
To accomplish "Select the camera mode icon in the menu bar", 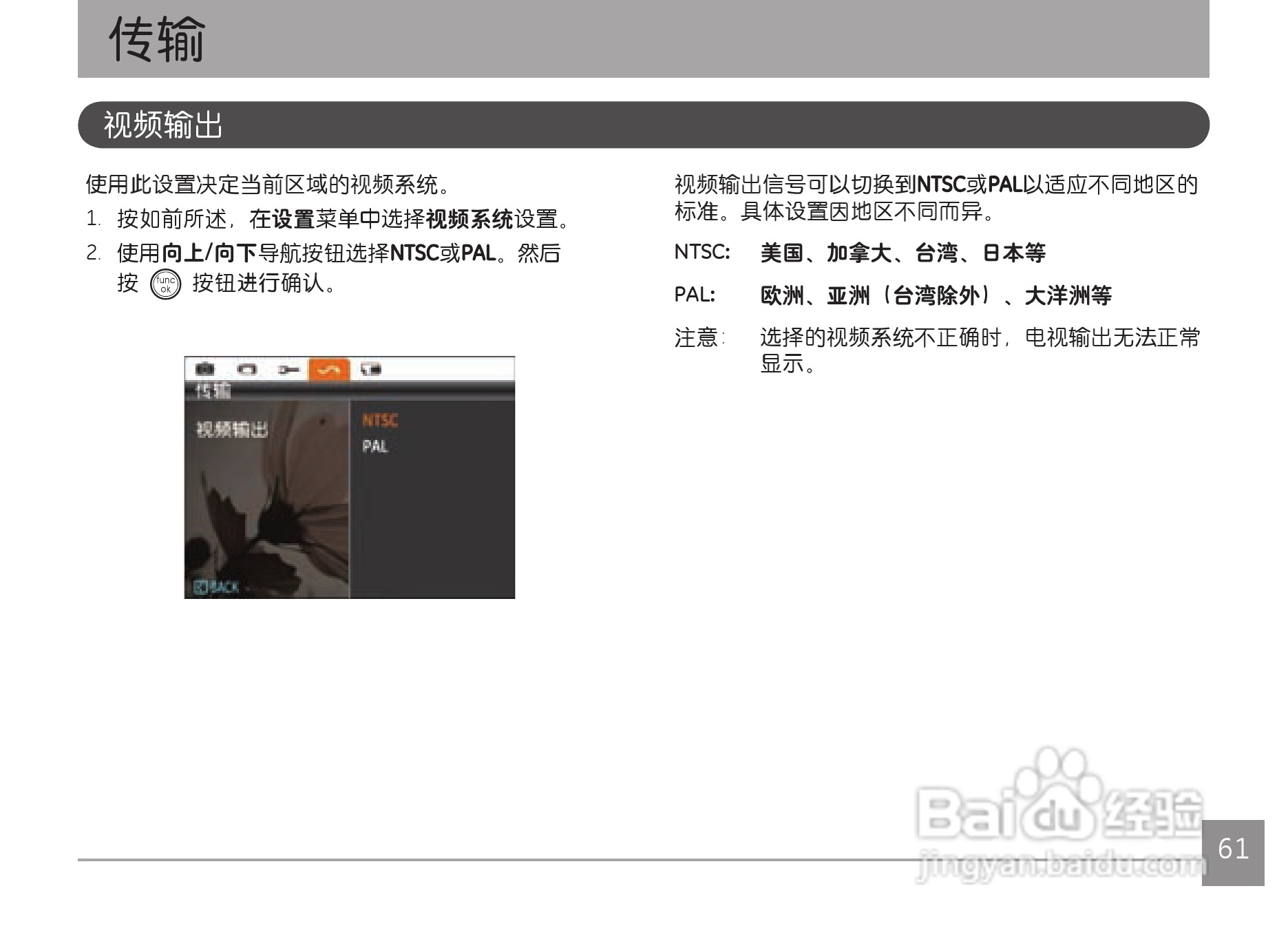I will [x=206, y=368].
